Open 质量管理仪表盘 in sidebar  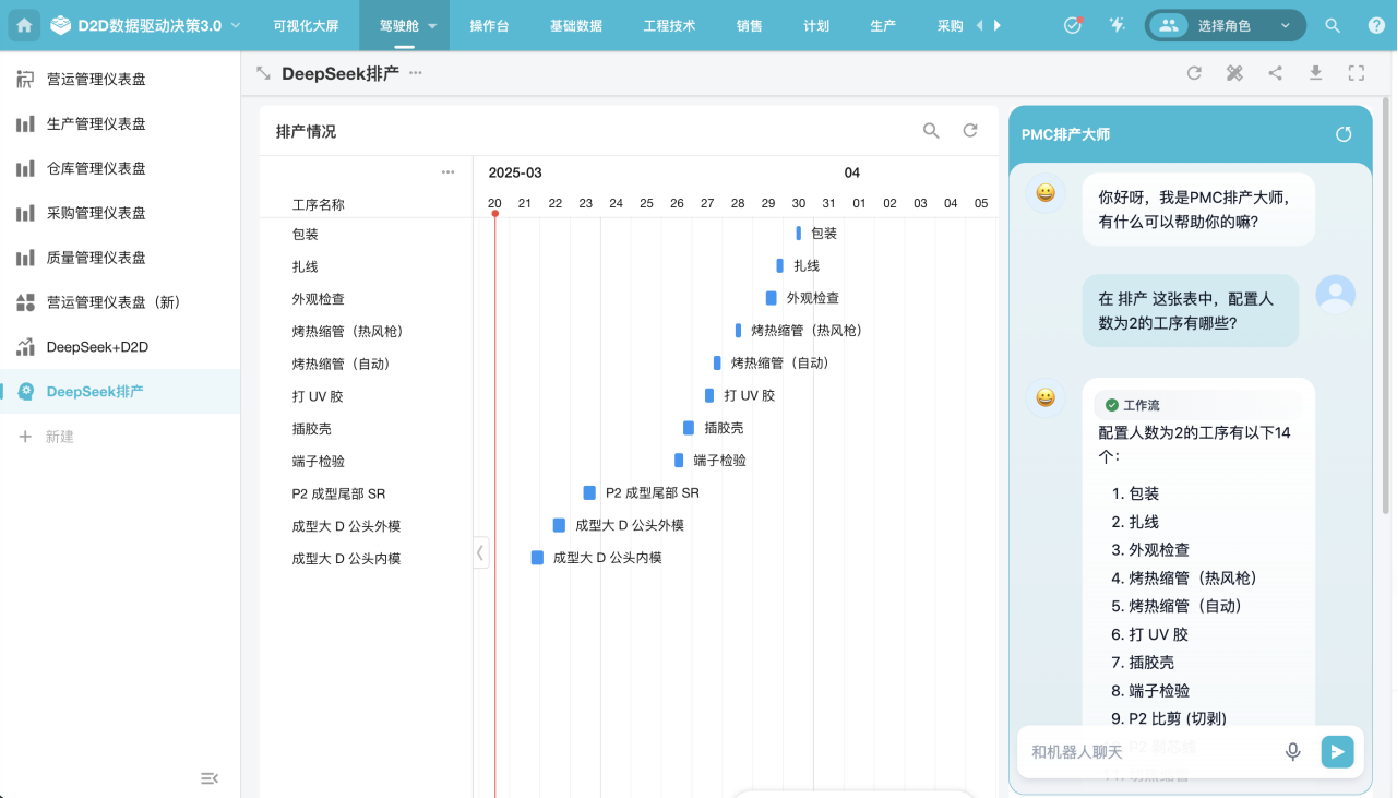(120, 257)
